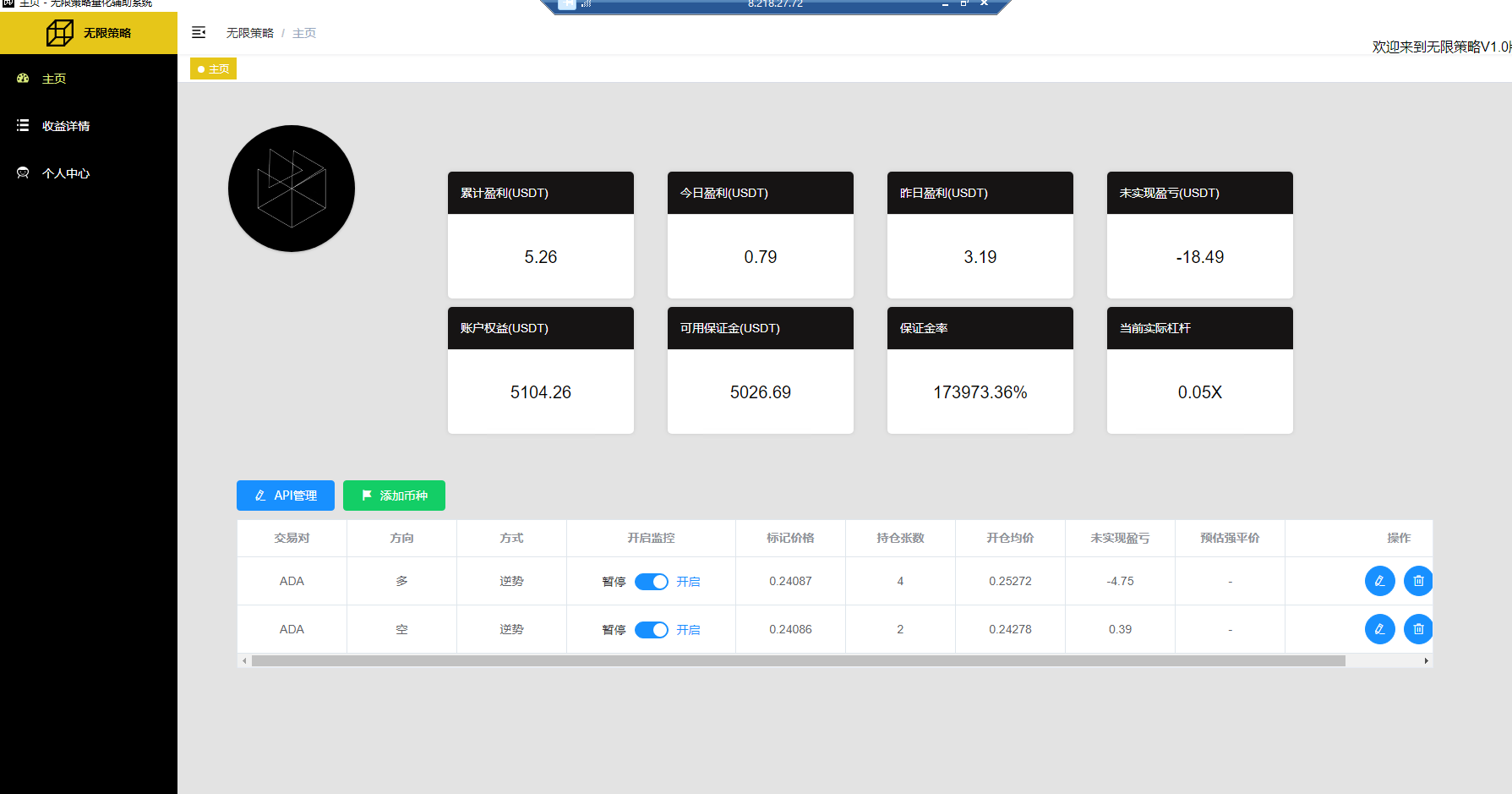Click the 保证金率 value 173973.36%
Viewport: 1512px width, 794px height.
tap(980, 392)
